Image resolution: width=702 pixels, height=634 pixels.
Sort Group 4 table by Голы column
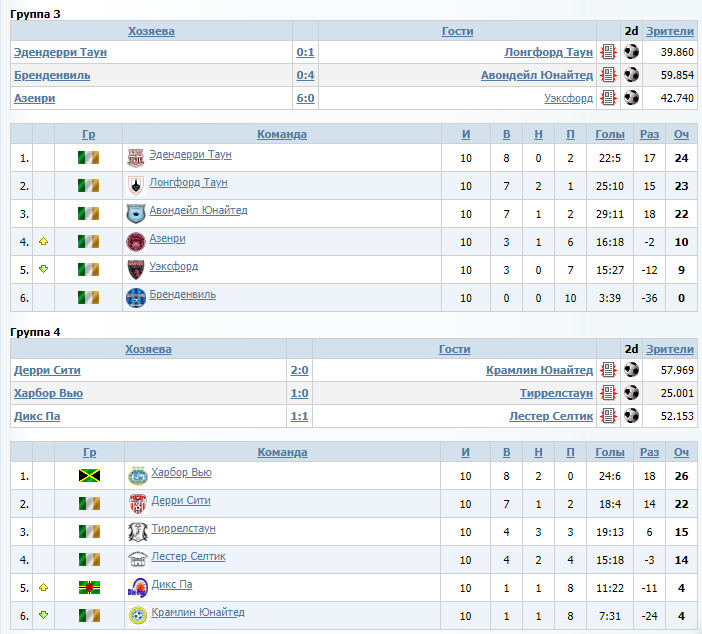click(x=609, y=452)
